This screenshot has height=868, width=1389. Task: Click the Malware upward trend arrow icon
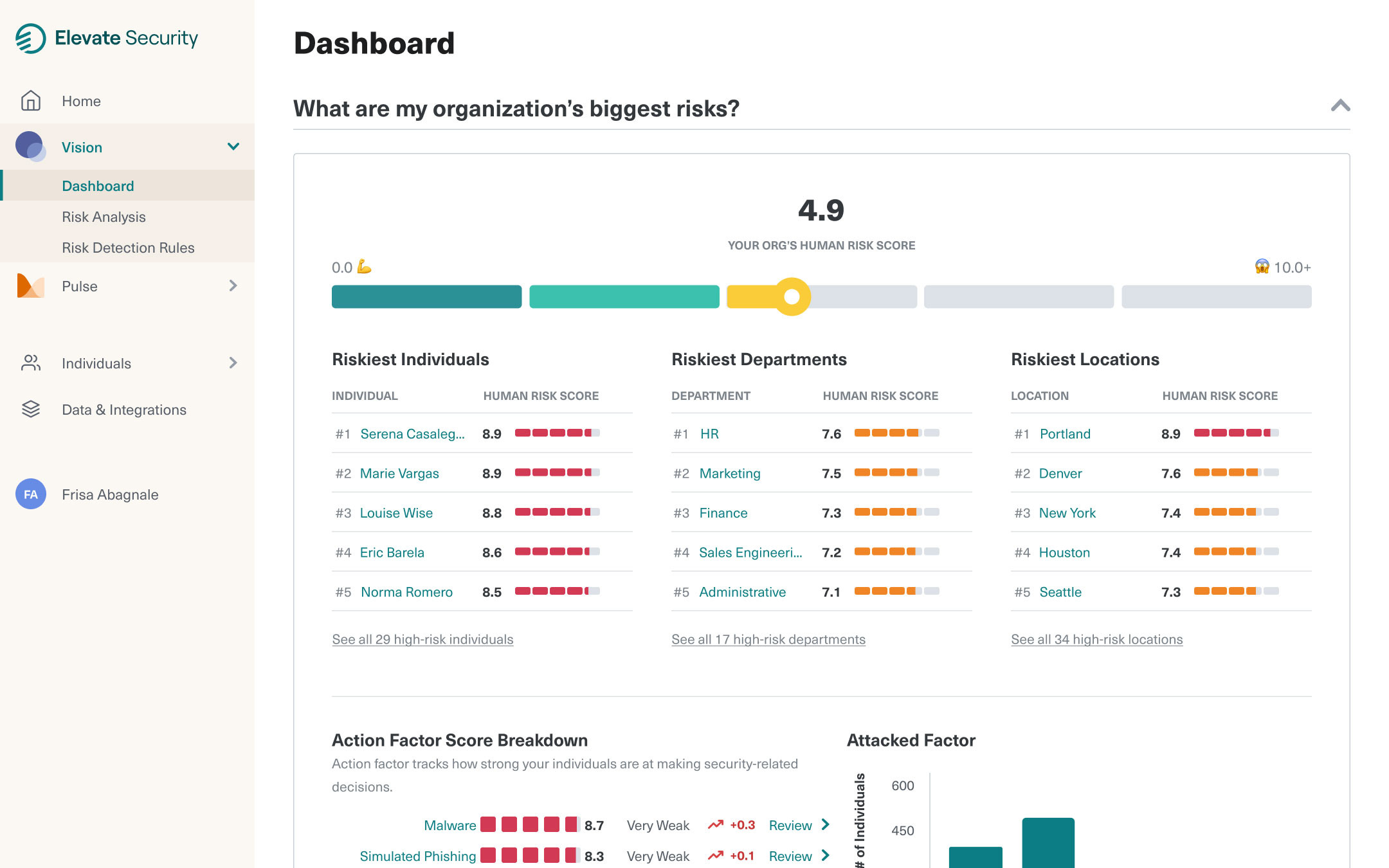coord(715,825)
